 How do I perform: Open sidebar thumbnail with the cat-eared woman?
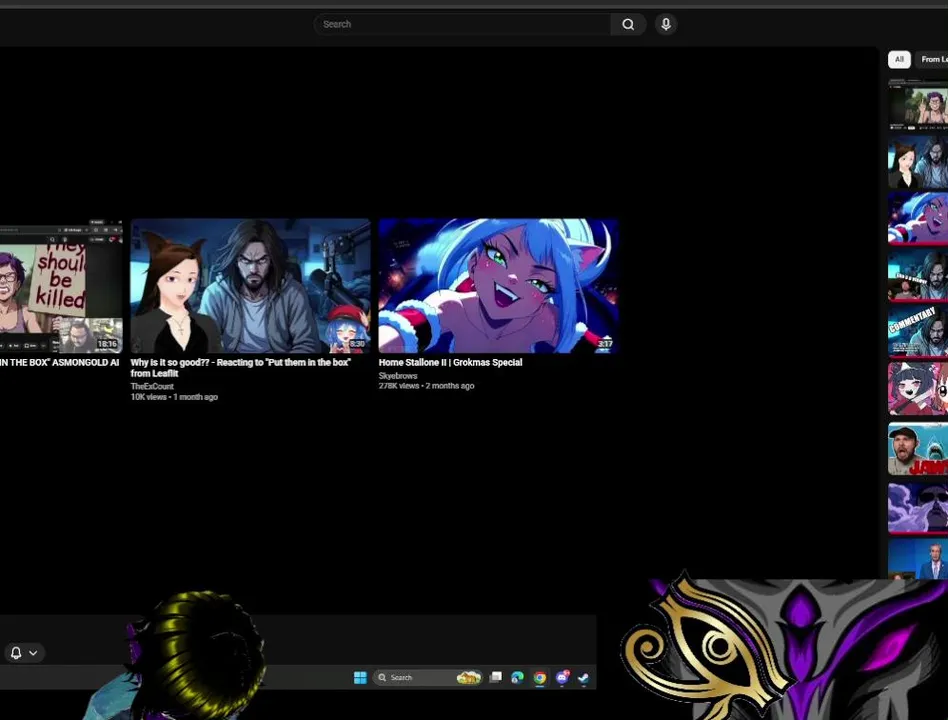coord(918,161)
